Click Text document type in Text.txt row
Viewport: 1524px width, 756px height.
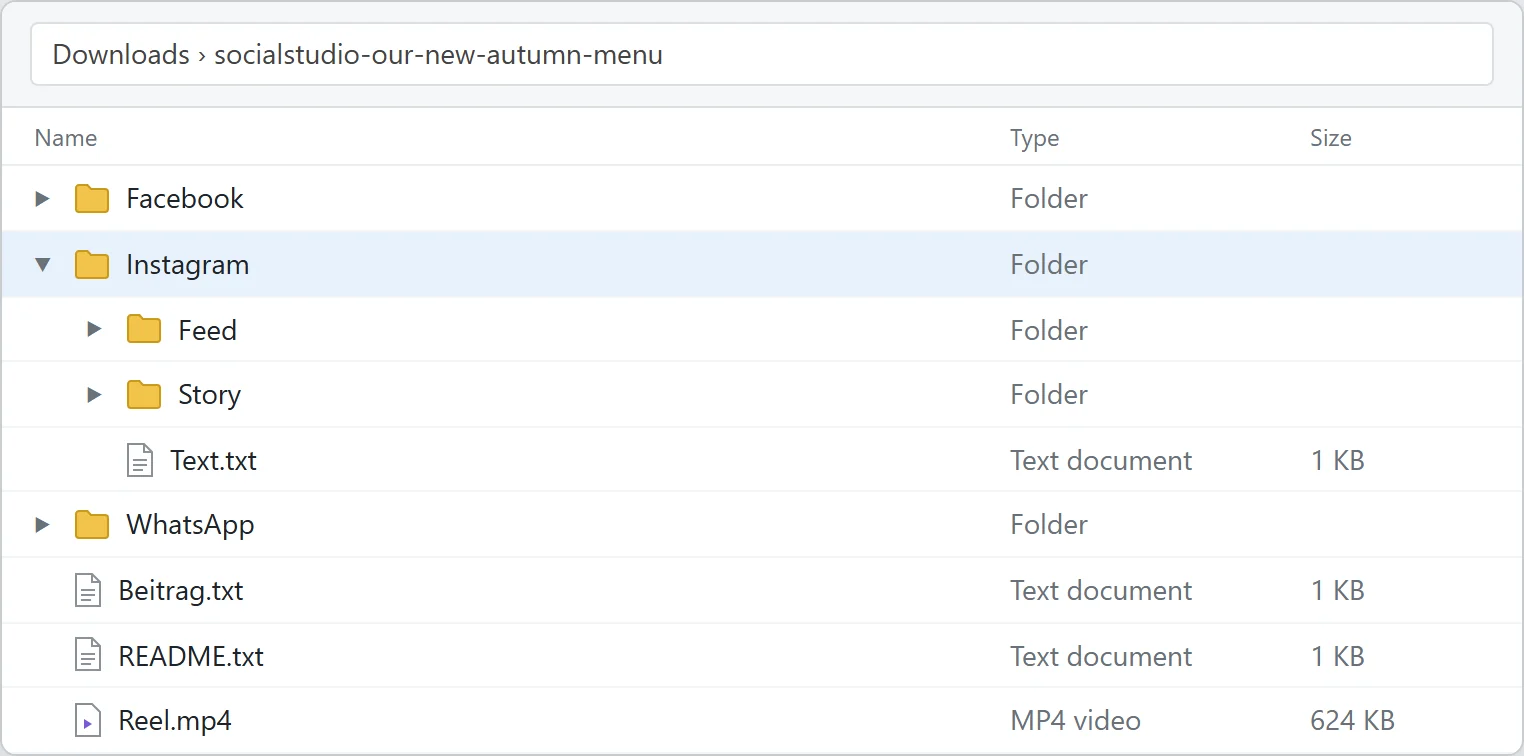1101,460
